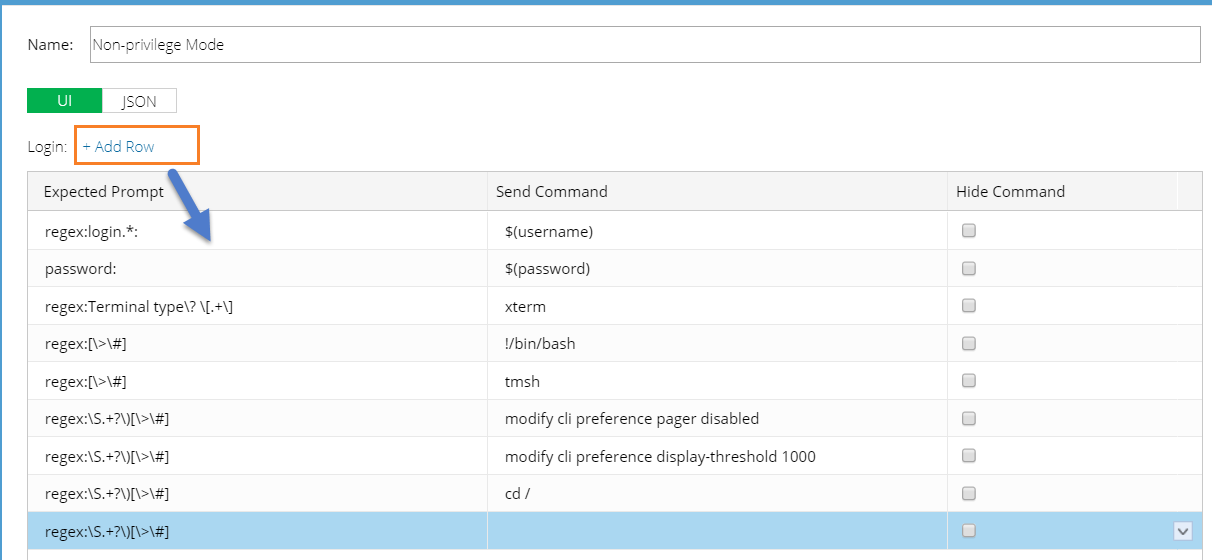
Task: Select the regex:login.*: prompt cell
Action: click(91, 231)
